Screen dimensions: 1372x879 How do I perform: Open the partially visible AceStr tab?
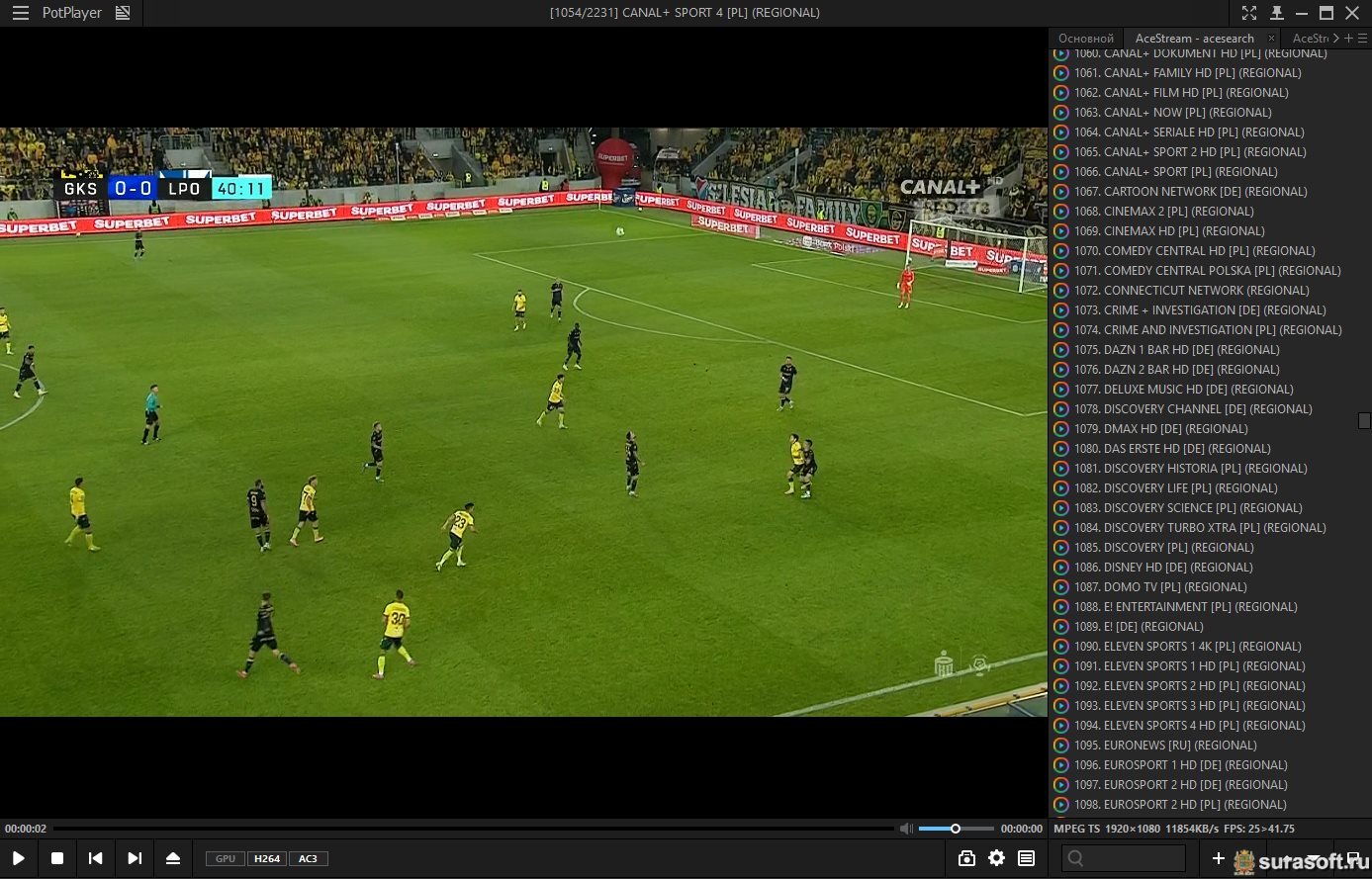coord(1310,39)
